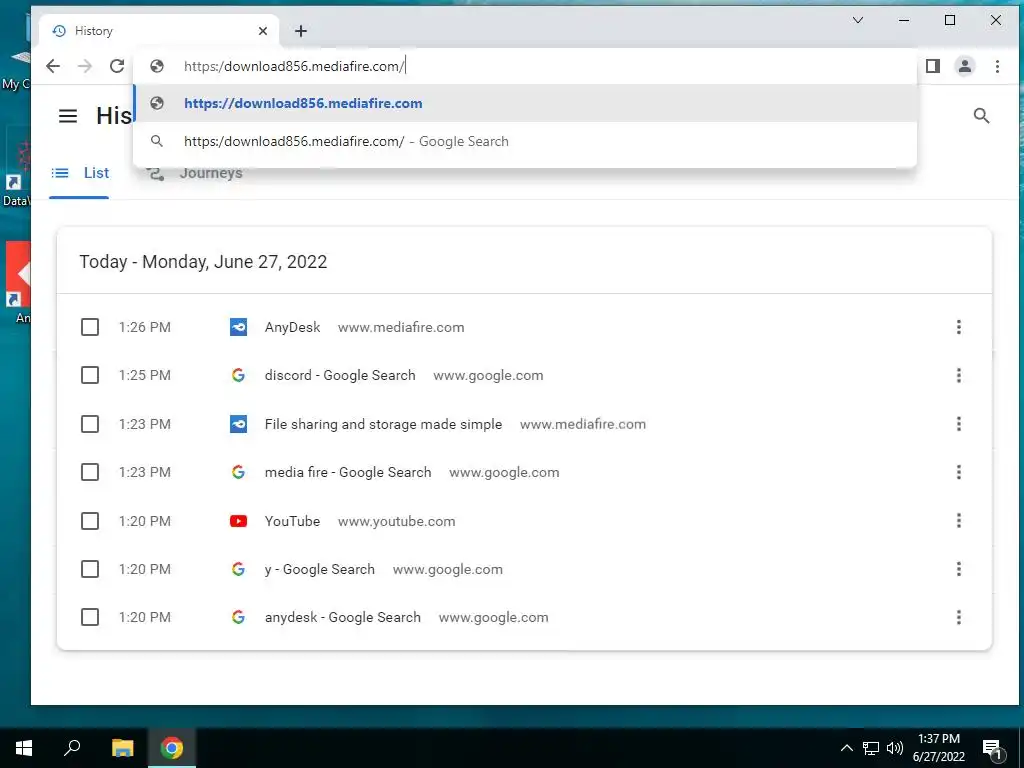Open more actions for AnyDesk entry

958,327
